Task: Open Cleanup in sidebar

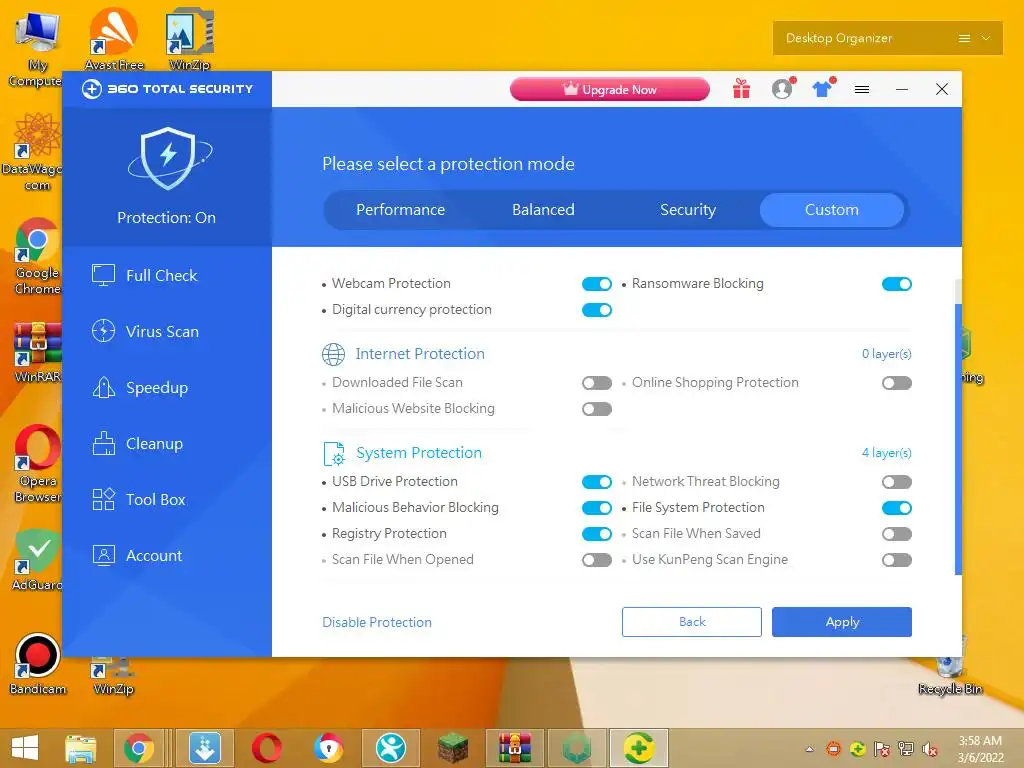Action: click(x=167, y=444)
